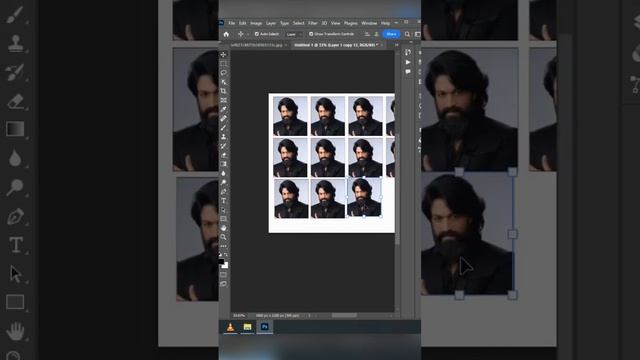Swap foreground and background colors
The width and height of the screenshot is (640, 360).
click(226, 255)
